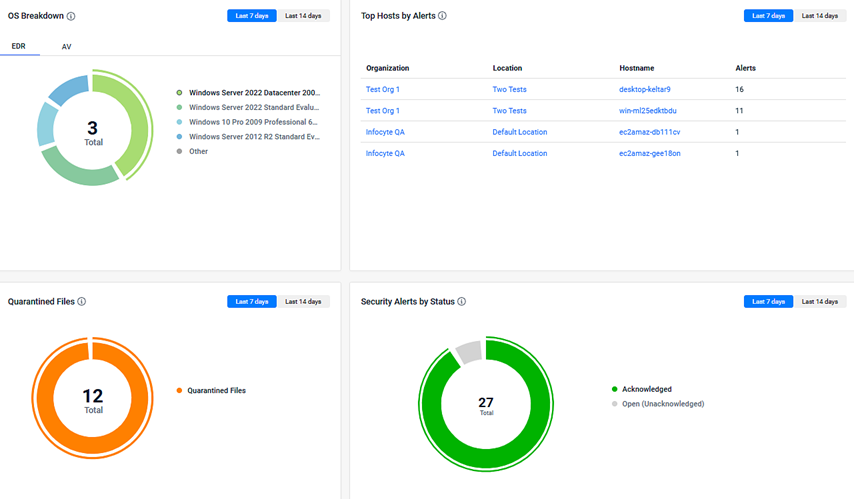This screenshot has height=499, width=854.
Task: Open the desktop-keltar9 hostname link
Action: 645,90
